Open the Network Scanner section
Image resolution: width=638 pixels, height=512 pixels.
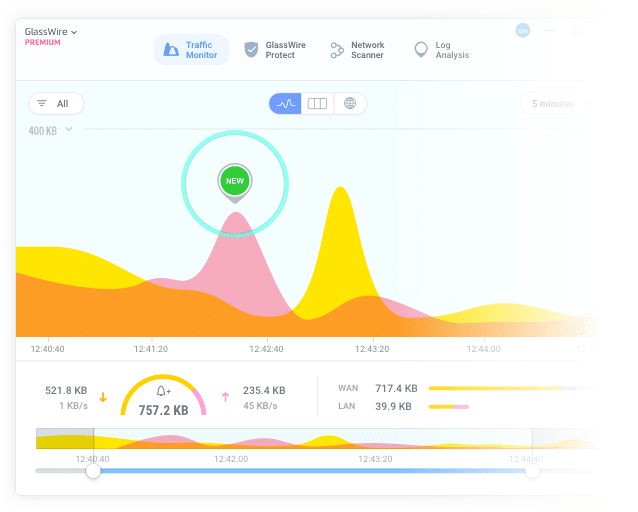click(x=358, y=50)
